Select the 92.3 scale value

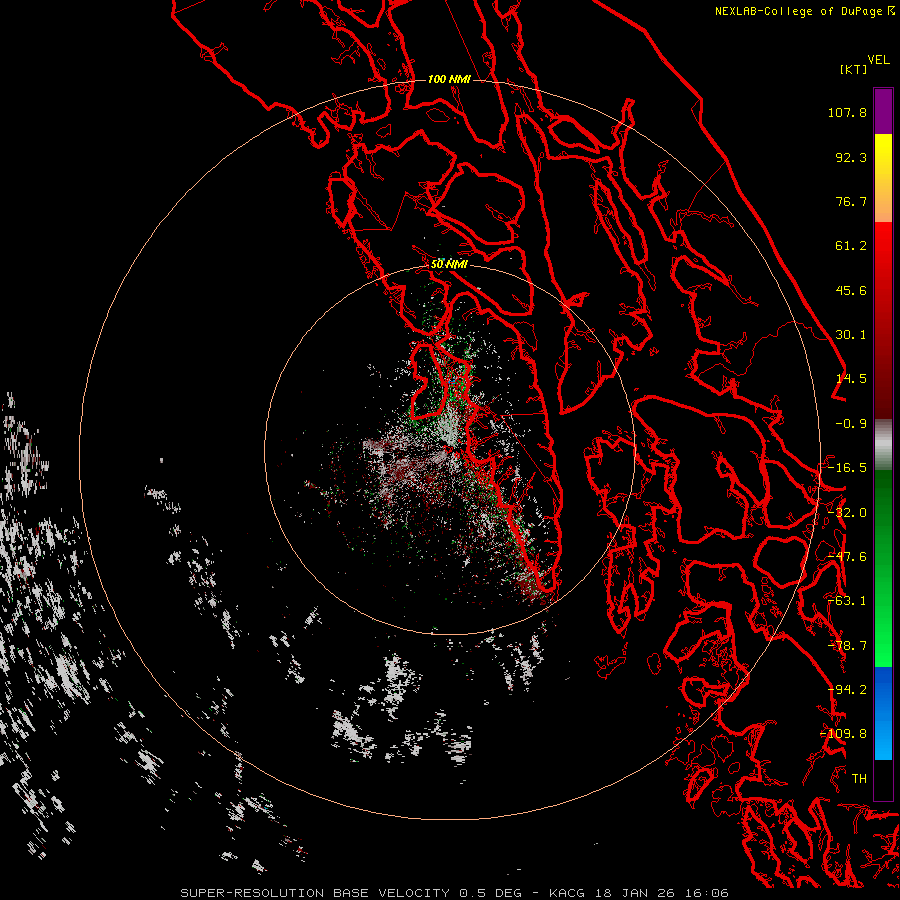[x=851, y=157]
